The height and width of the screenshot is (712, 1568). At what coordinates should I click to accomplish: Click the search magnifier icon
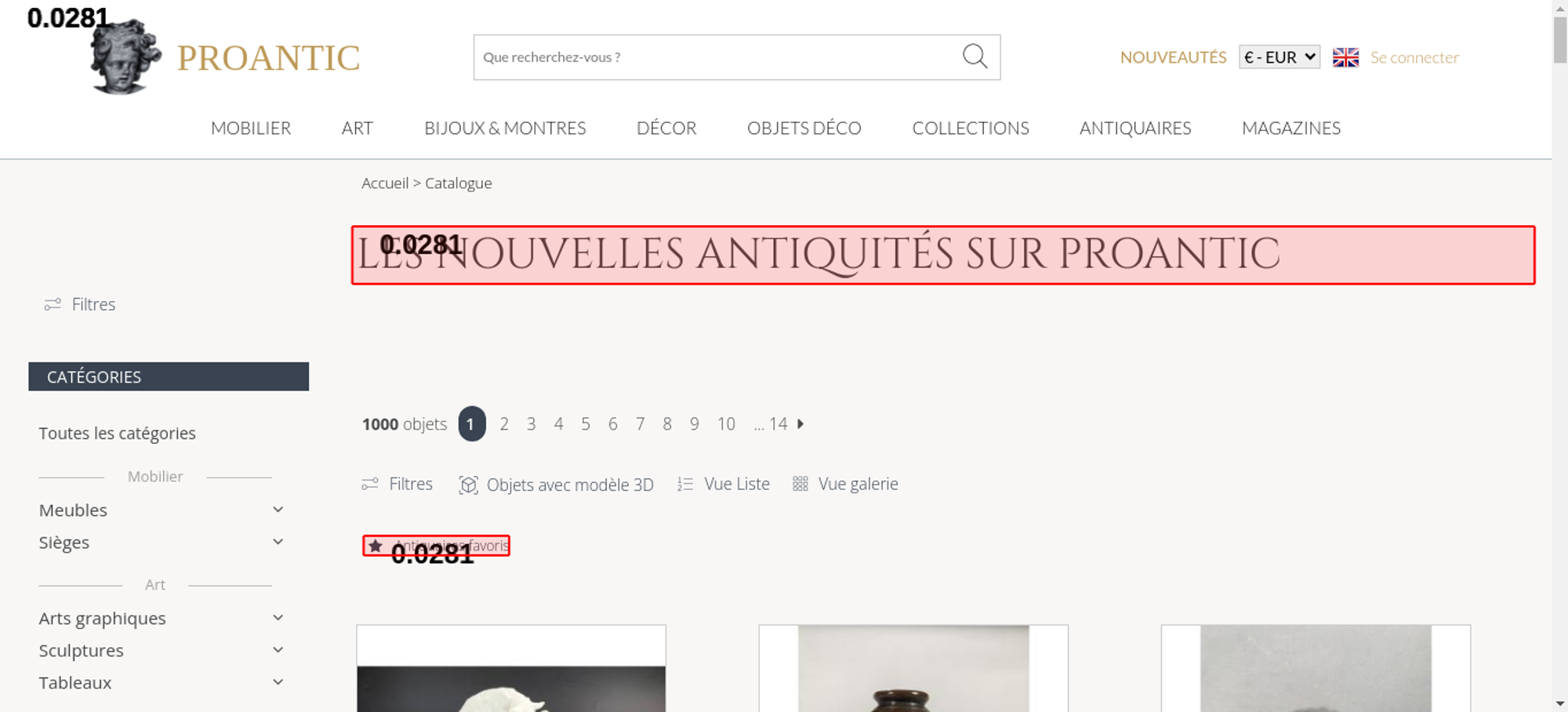[975, 56]
